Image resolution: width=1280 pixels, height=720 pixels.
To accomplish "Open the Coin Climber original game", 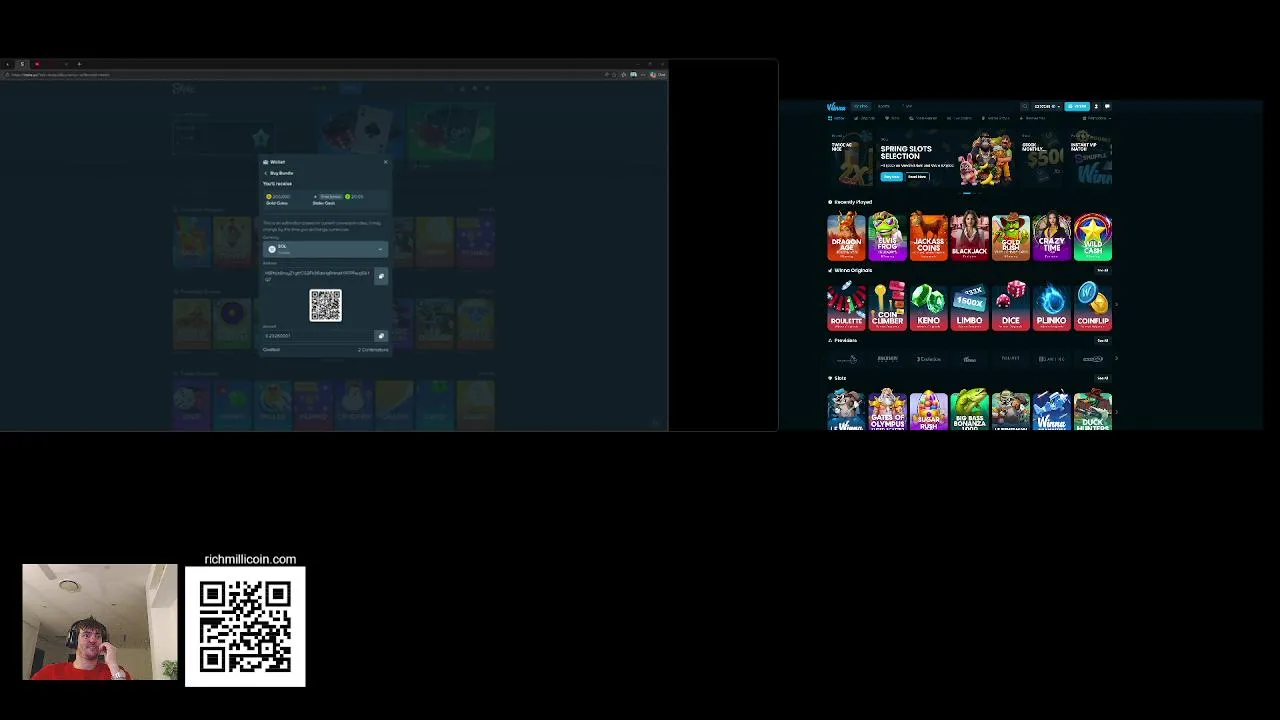I will (x=887, y=305).
